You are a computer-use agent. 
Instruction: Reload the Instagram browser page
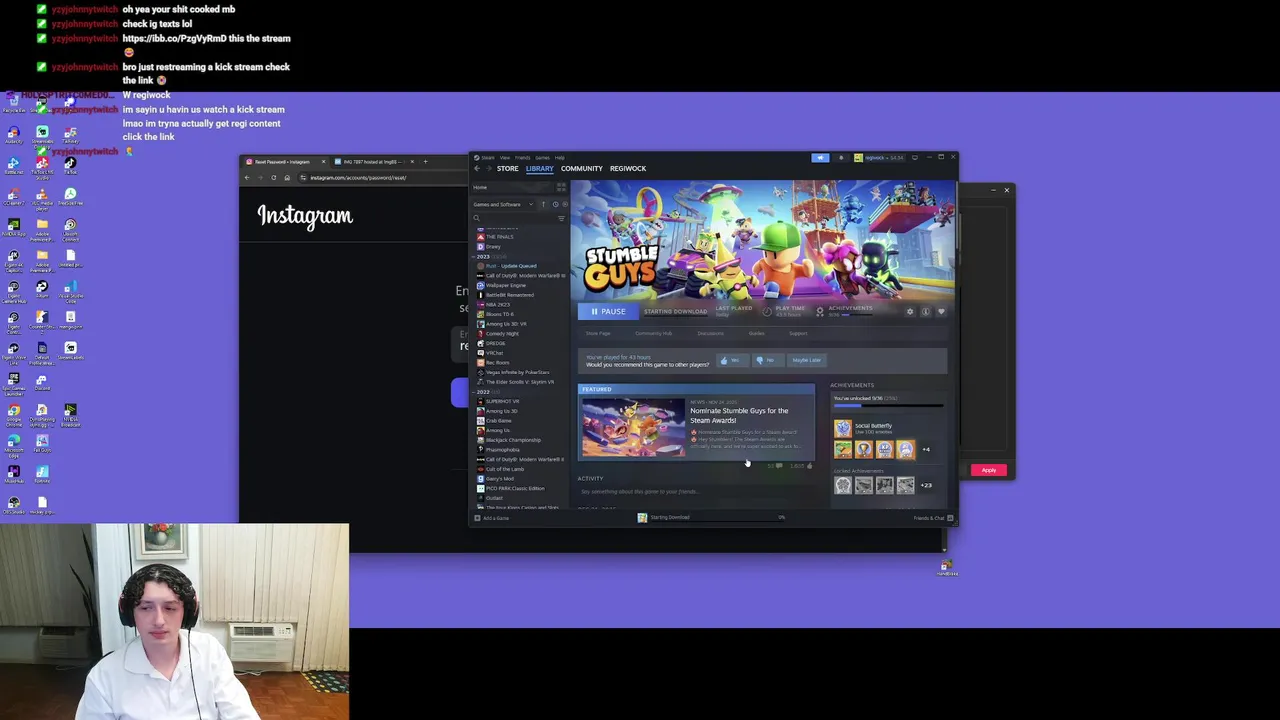(273, 177)
